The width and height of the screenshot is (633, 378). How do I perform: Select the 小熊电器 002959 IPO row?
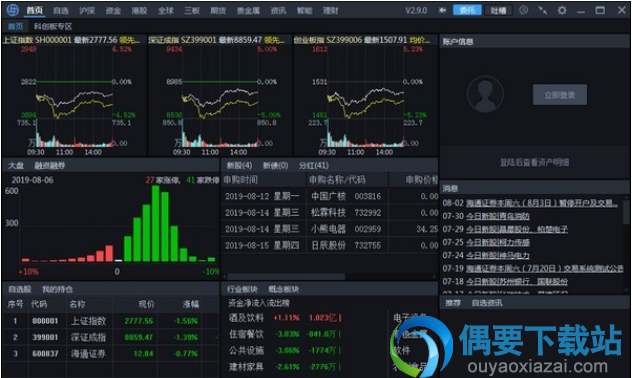click(x=330, y=229)
